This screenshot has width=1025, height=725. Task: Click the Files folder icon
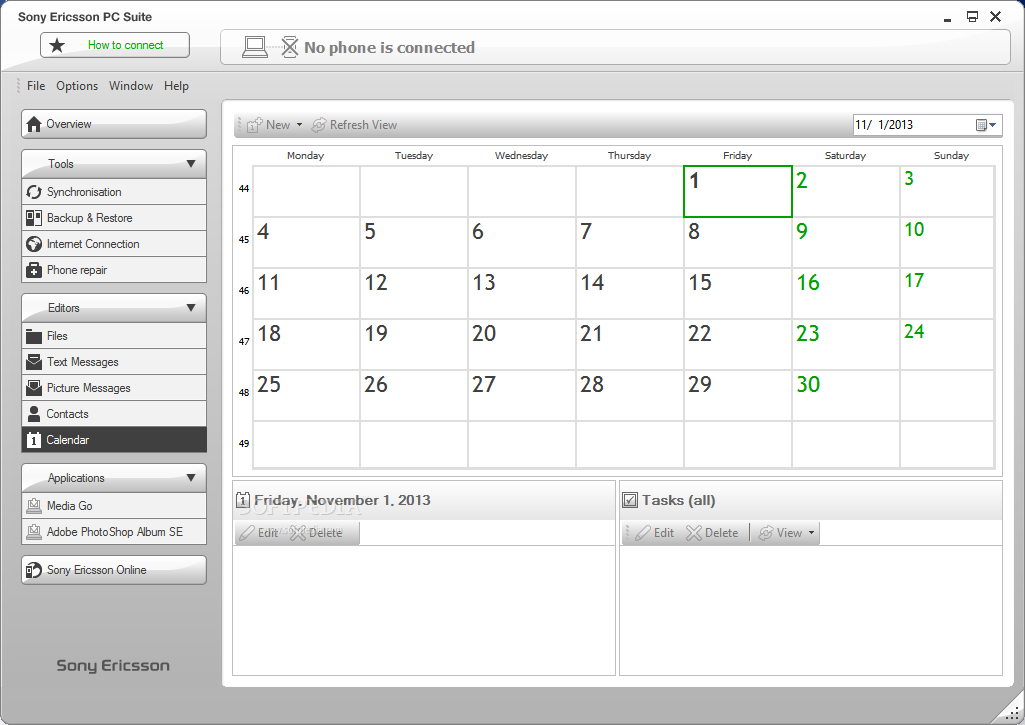(34, 336)
